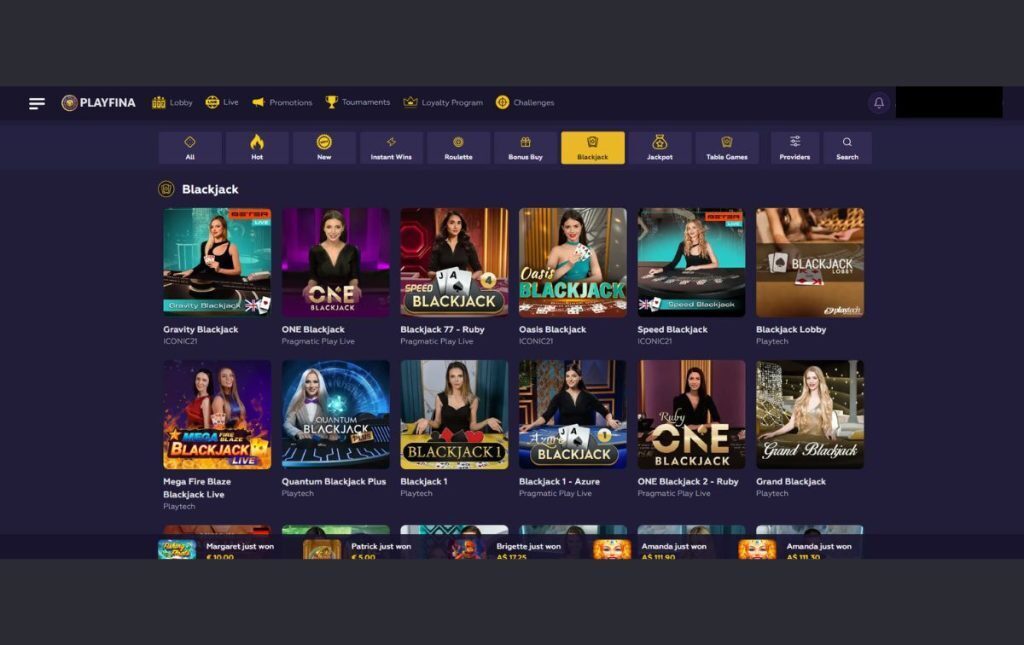
Task: Open the Providers filter
Action: [x=795, y=148]
